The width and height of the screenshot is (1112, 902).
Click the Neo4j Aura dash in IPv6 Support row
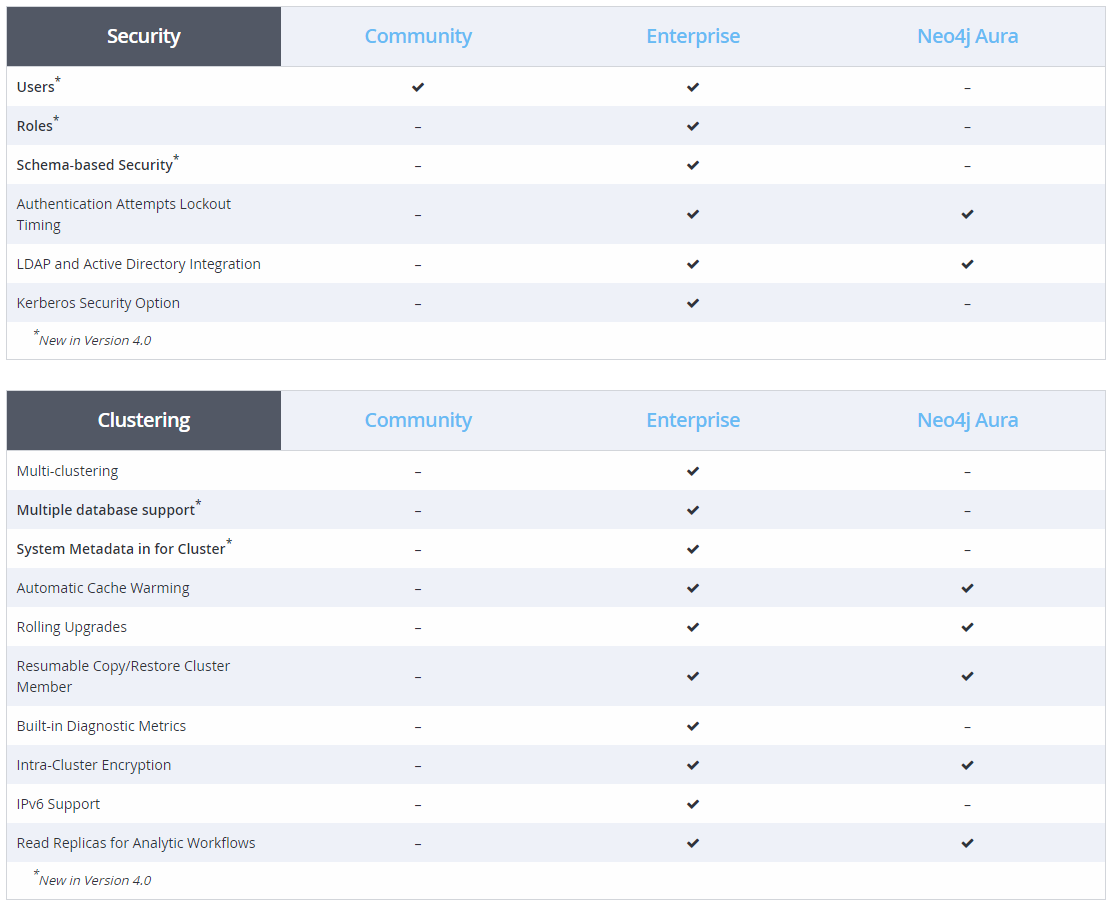point(967,805)
